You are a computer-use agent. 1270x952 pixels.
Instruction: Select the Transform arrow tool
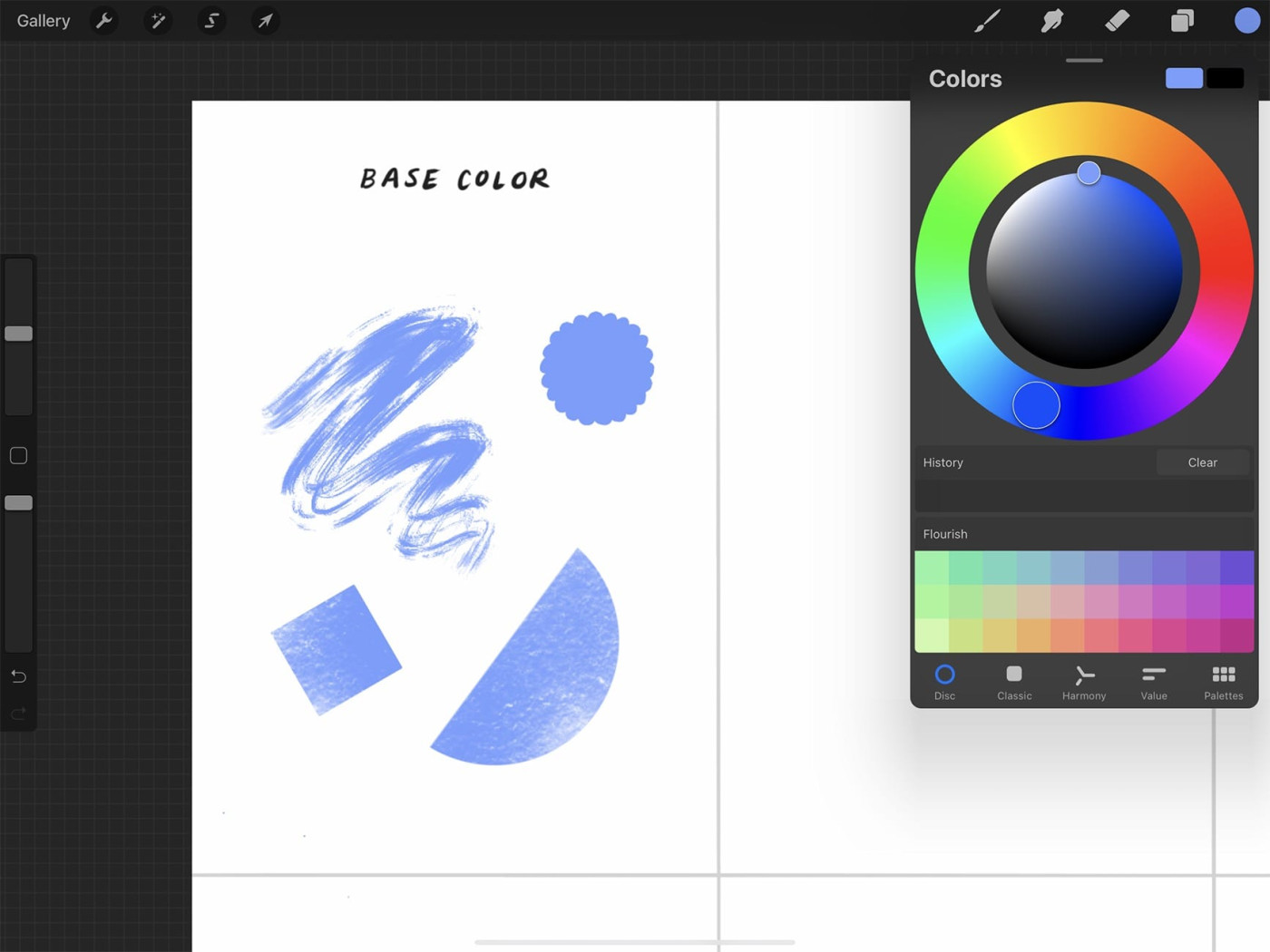[x=265, y=21]
